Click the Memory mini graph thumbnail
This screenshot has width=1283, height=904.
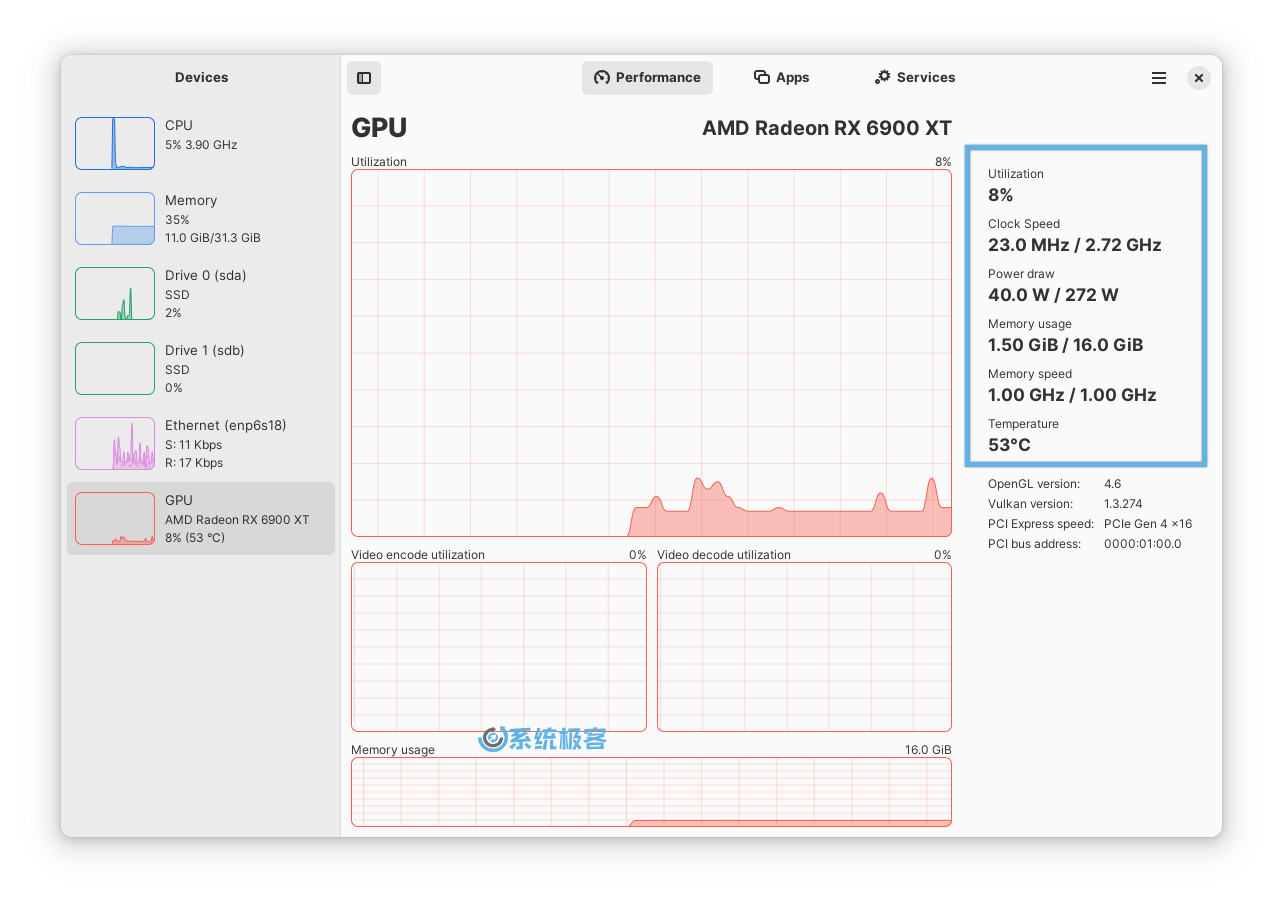115,218
